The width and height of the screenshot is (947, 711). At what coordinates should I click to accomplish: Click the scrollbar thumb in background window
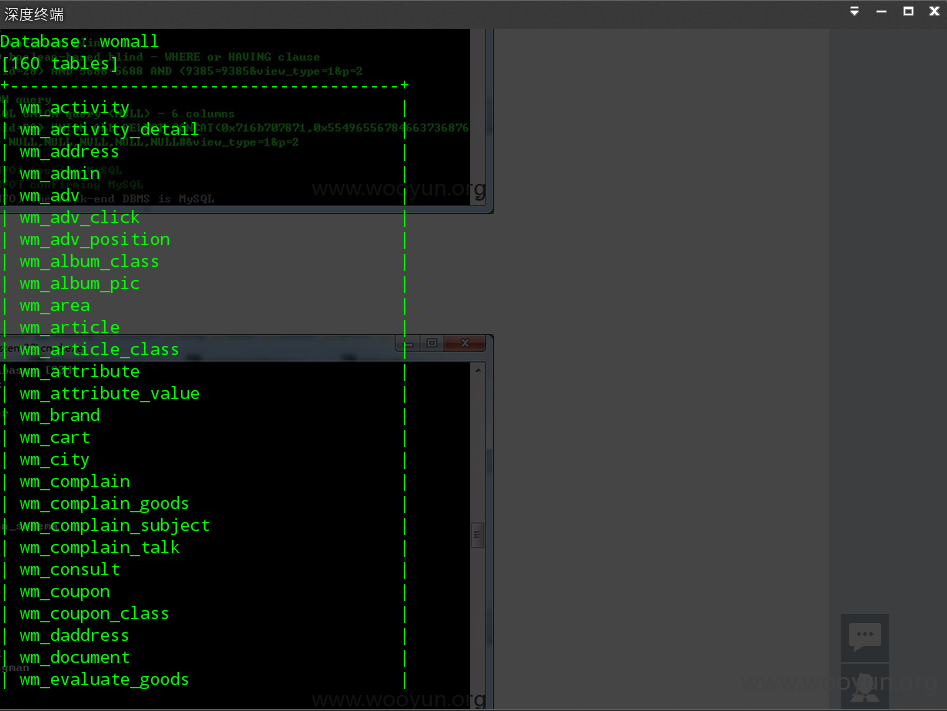[477, 535]
